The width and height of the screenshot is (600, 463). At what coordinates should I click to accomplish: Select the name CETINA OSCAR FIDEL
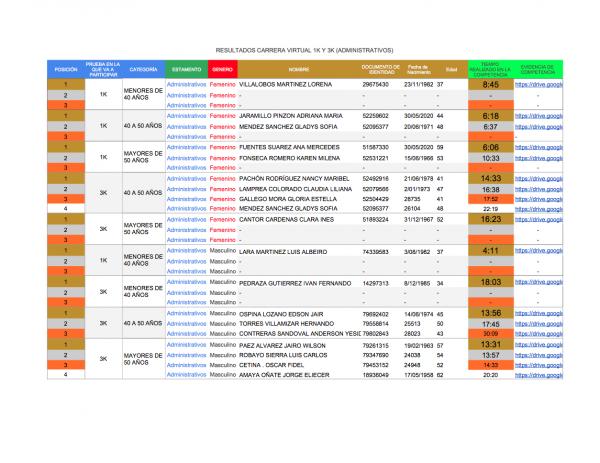click(271, 365)
